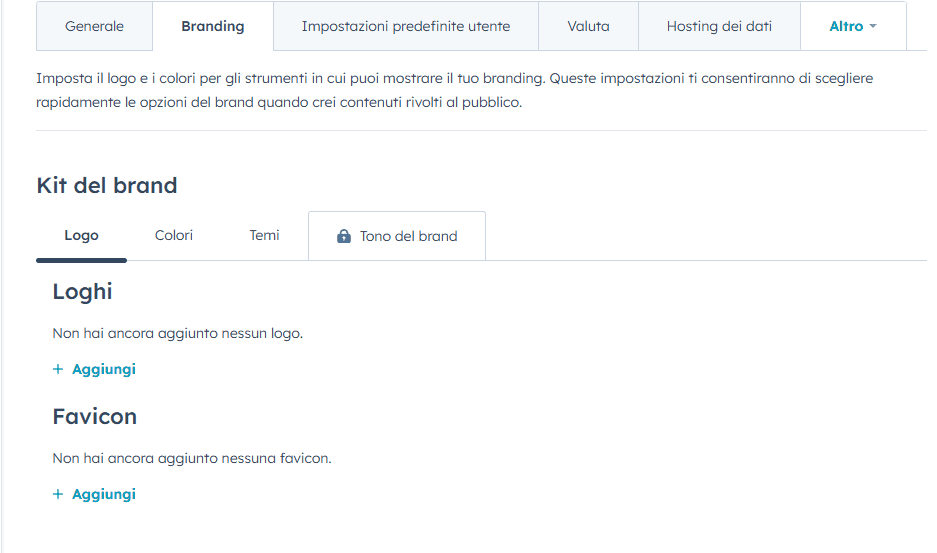Expand the Altro dropdown menu

coord(853,26)
